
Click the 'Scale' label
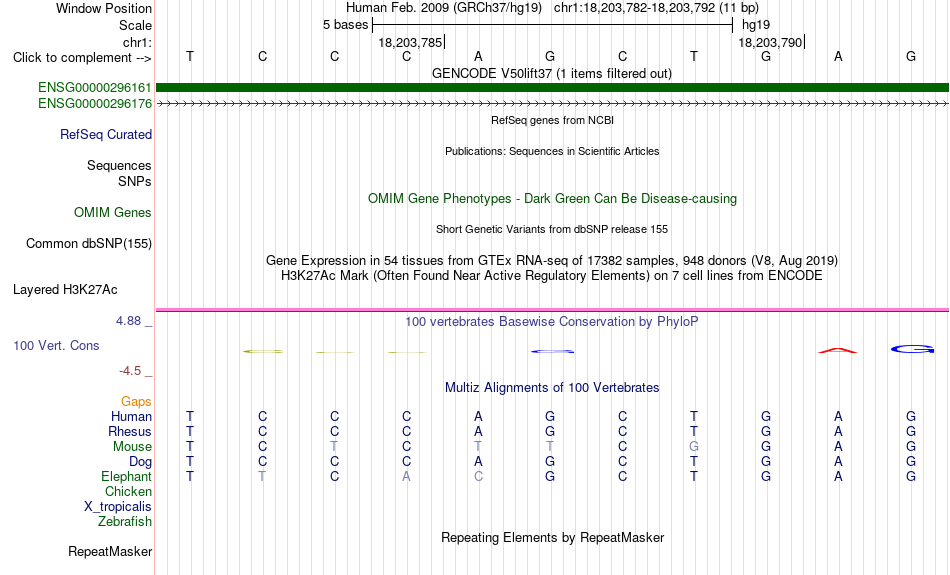(136, 25)
